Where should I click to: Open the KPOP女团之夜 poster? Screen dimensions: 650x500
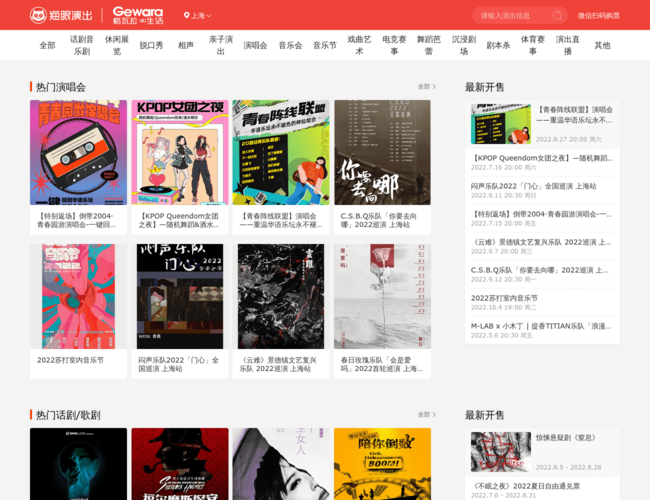(x=180, y=152)
